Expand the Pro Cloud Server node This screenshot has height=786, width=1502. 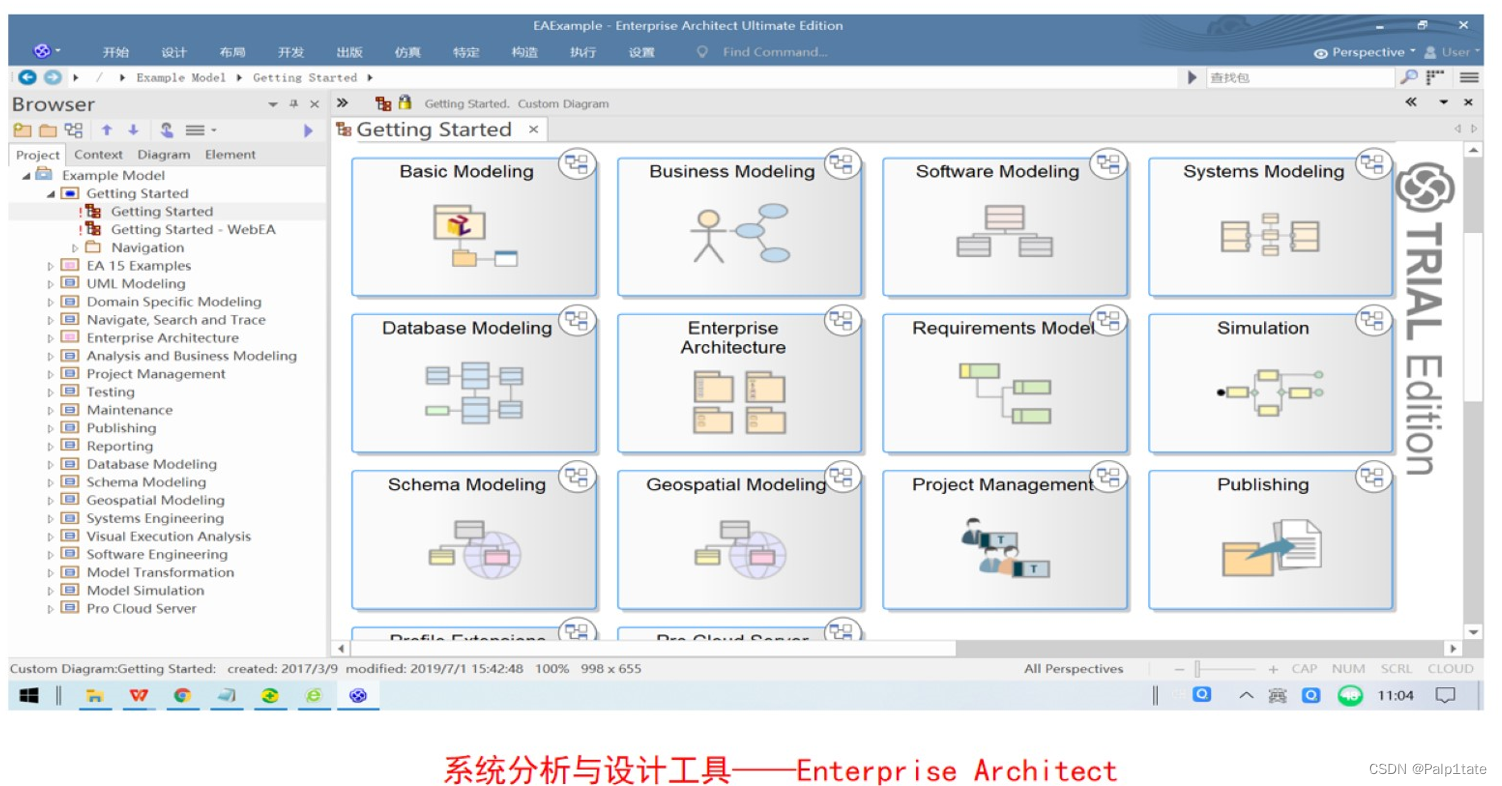(51, 608)
